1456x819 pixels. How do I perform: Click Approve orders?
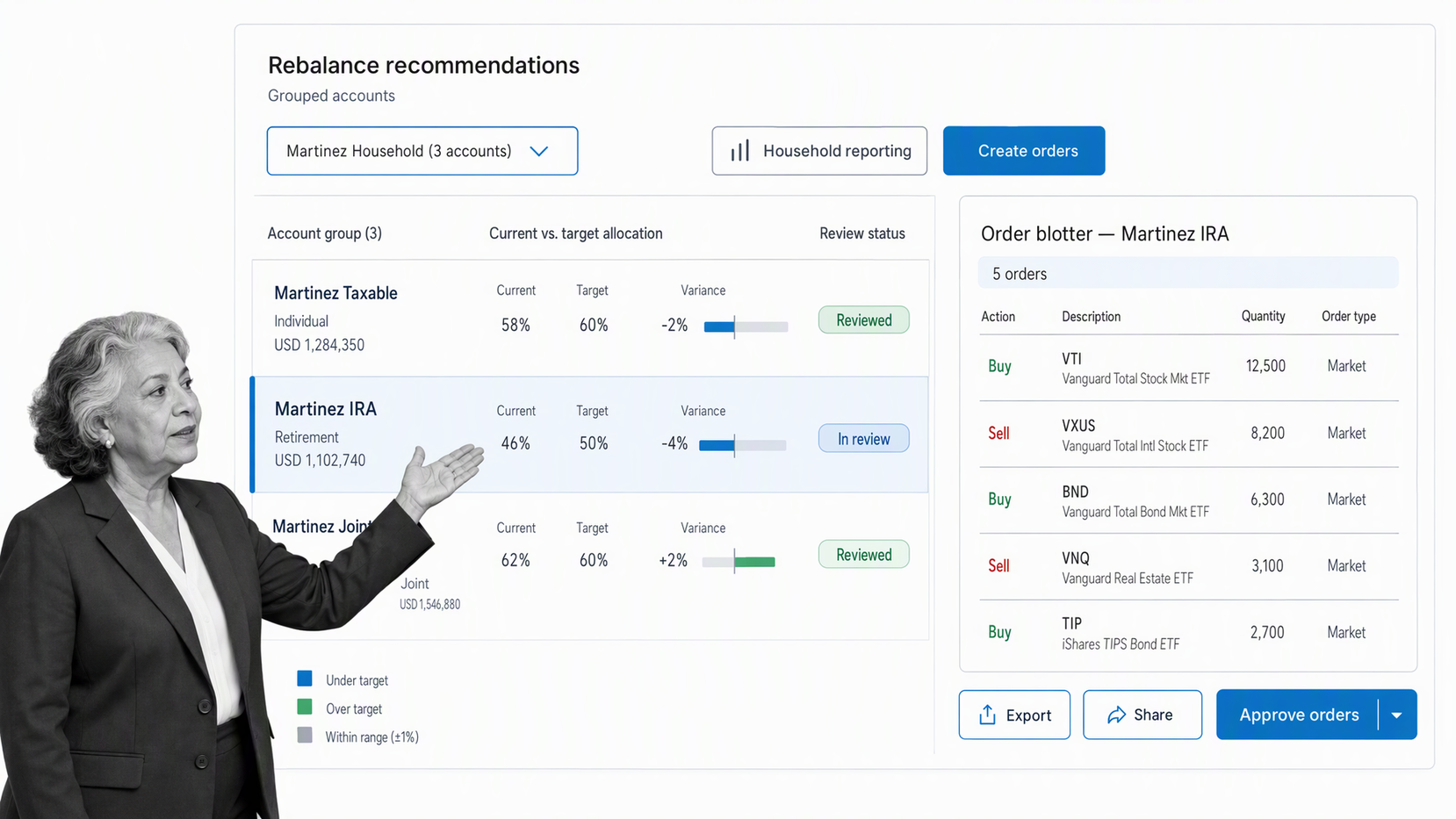[x=1298, y=715]
